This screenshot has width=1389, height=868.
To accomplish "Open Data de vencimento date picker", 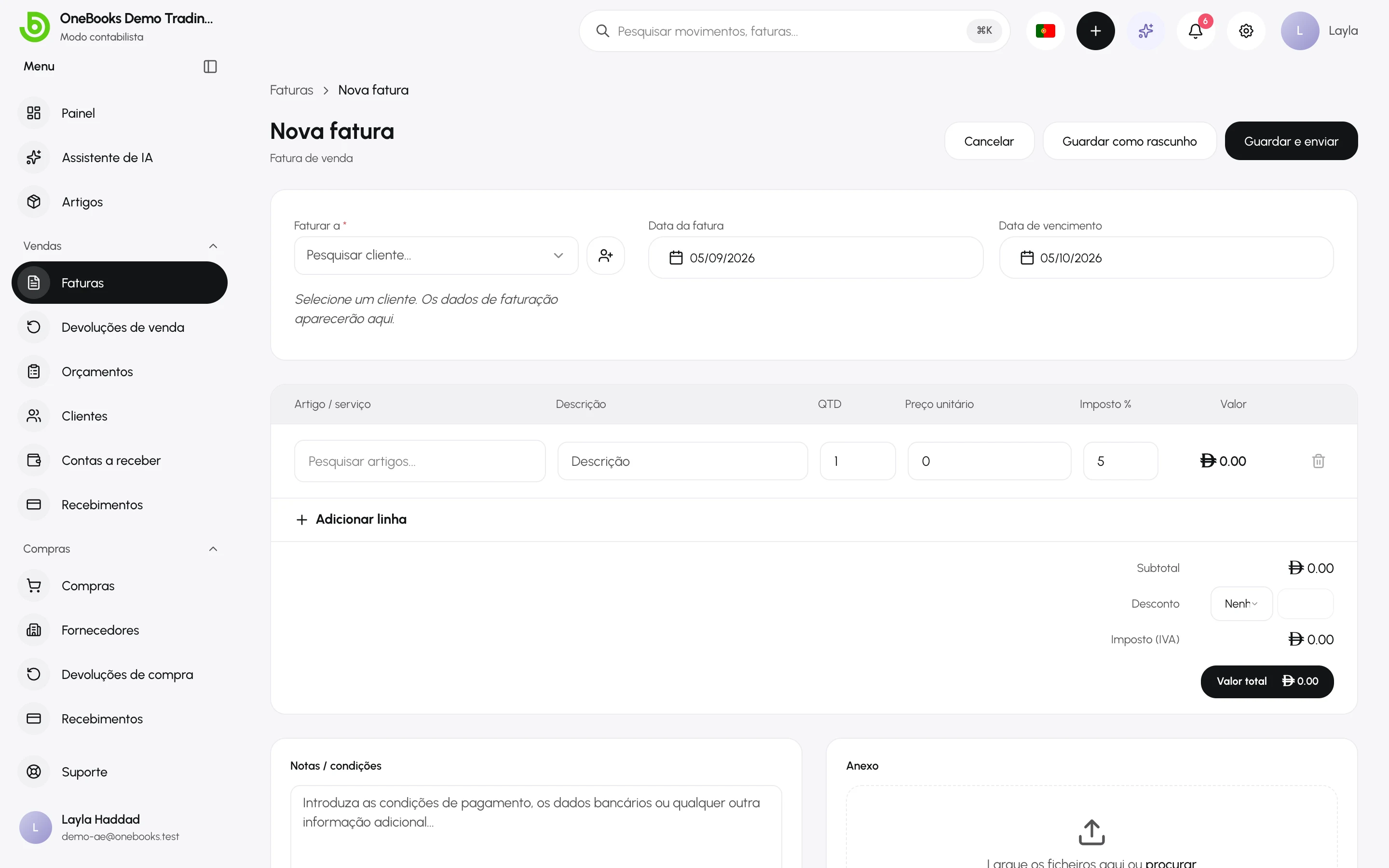I will pos(1166,258).
